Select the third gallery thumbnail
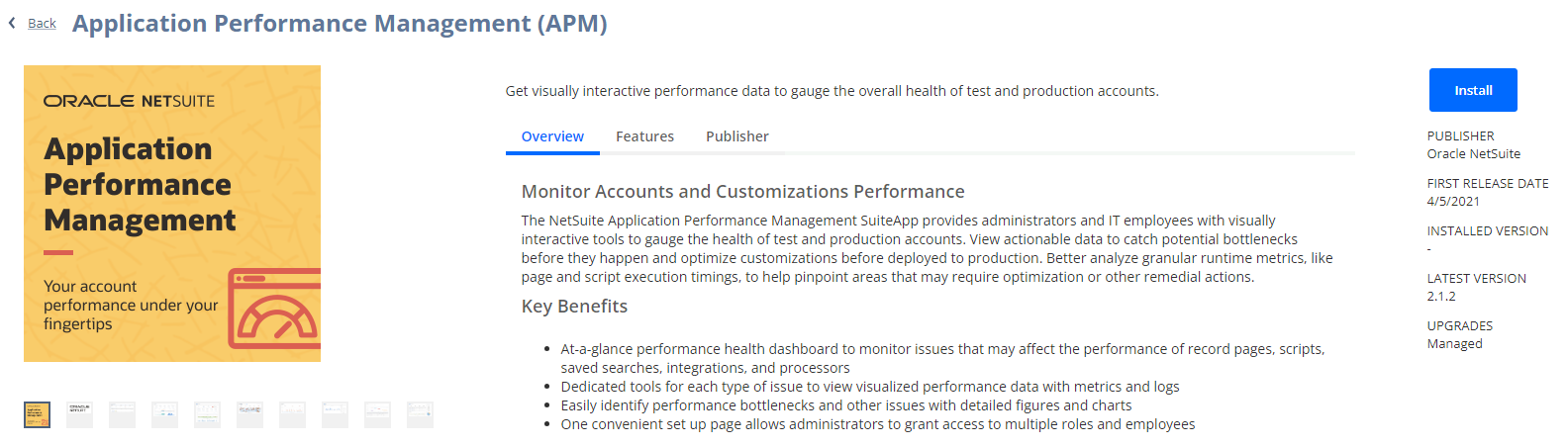Screen dimensions: 1568x447 click(122, 414)
